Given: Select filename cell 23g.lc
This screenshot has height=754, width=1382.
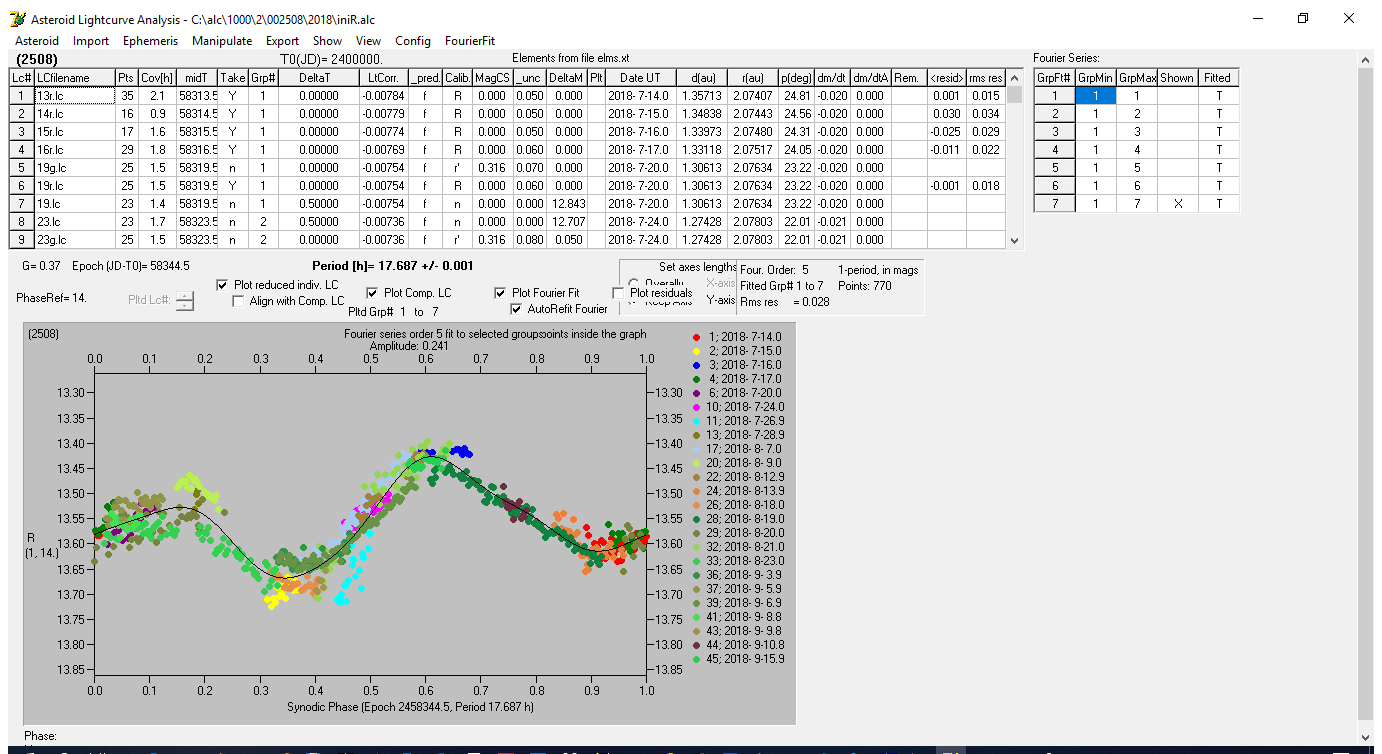Looking at the screenshot, I should (74, 240).
